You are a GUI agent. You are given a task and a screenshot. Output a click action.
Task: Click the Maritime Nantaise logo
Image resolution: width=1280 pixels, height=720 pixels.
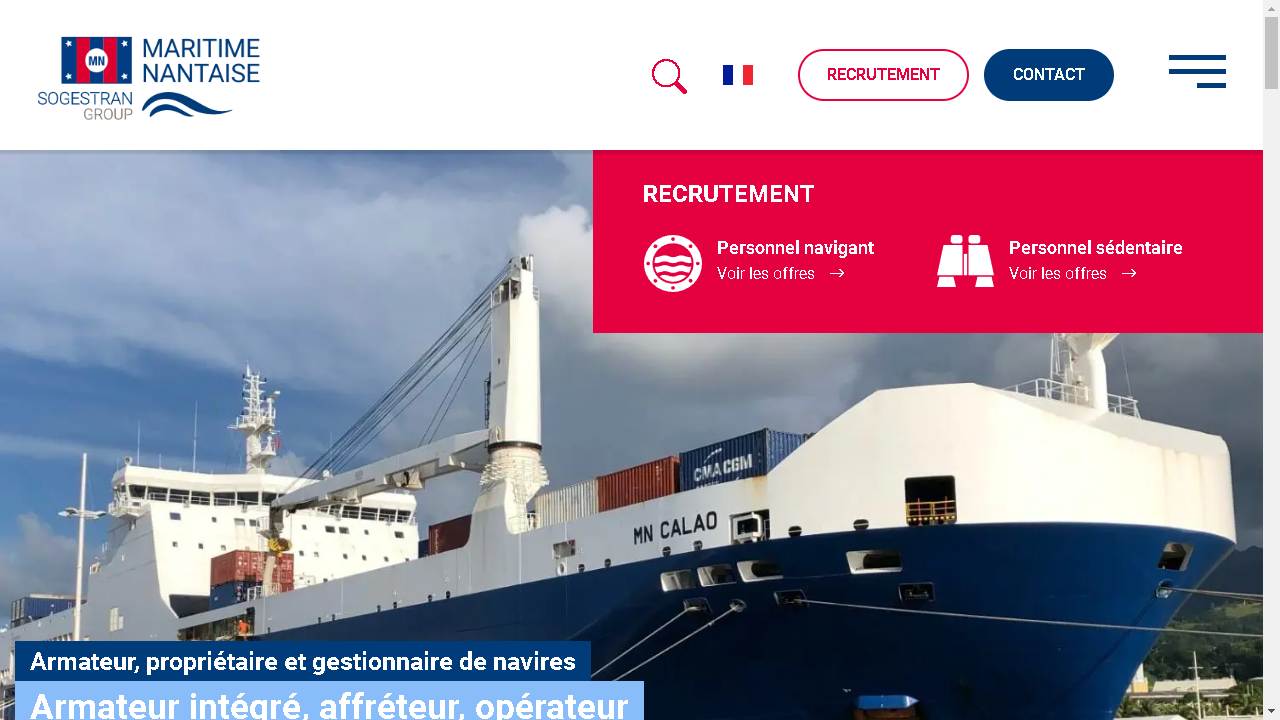point(149,78)
